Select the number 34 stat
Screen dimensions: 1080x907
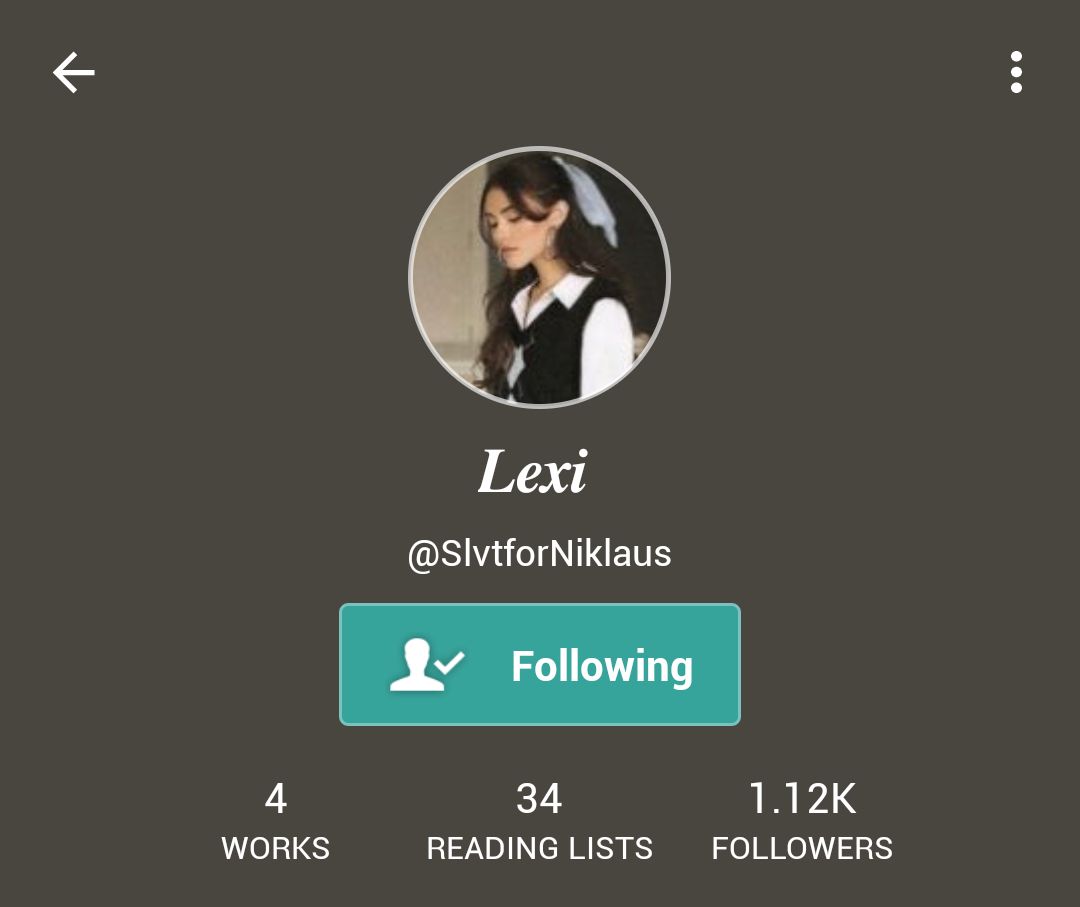539,799
